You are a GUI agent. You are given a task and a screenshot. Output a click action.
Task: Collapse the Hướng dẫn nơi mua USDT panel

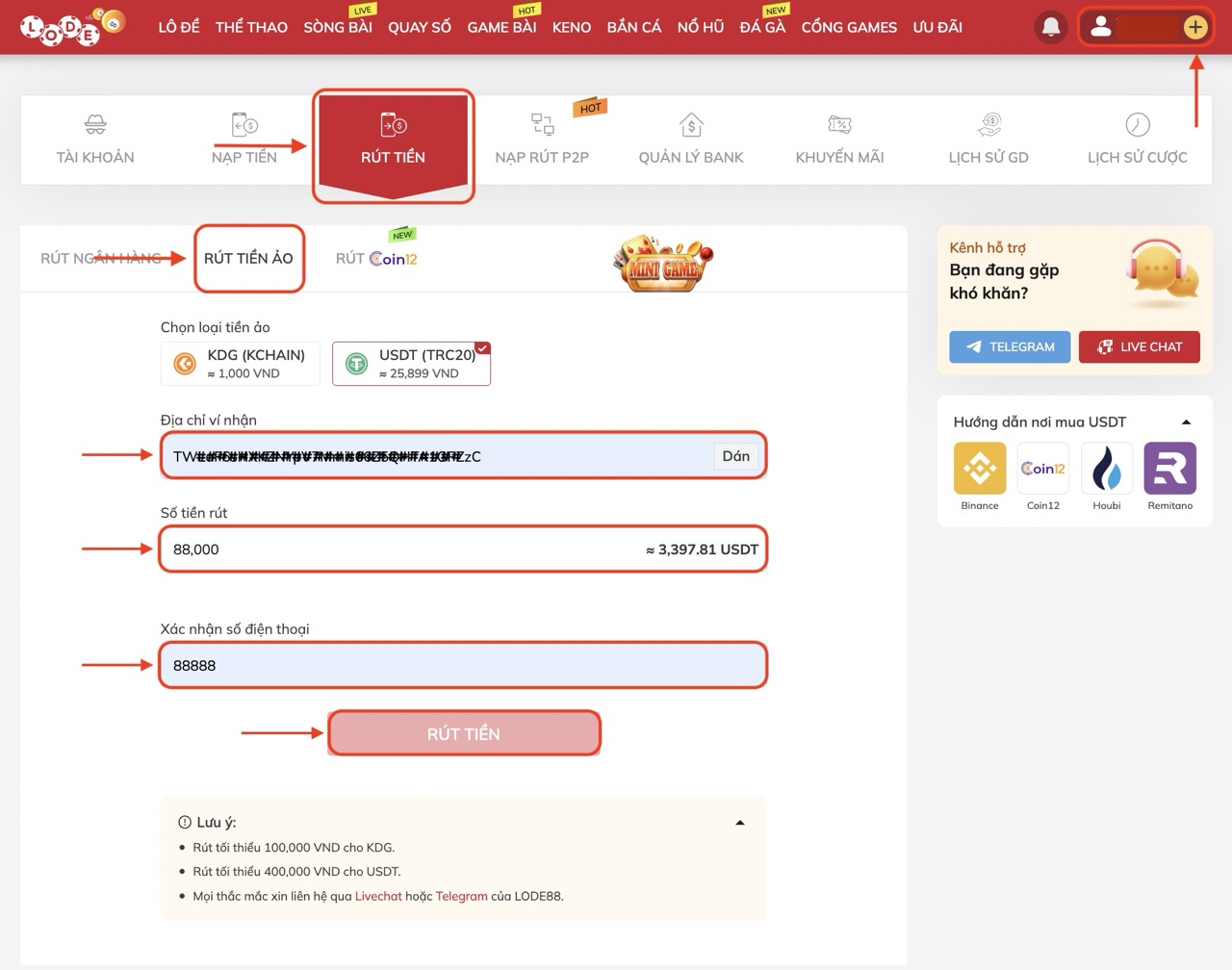click(1186, 422)
